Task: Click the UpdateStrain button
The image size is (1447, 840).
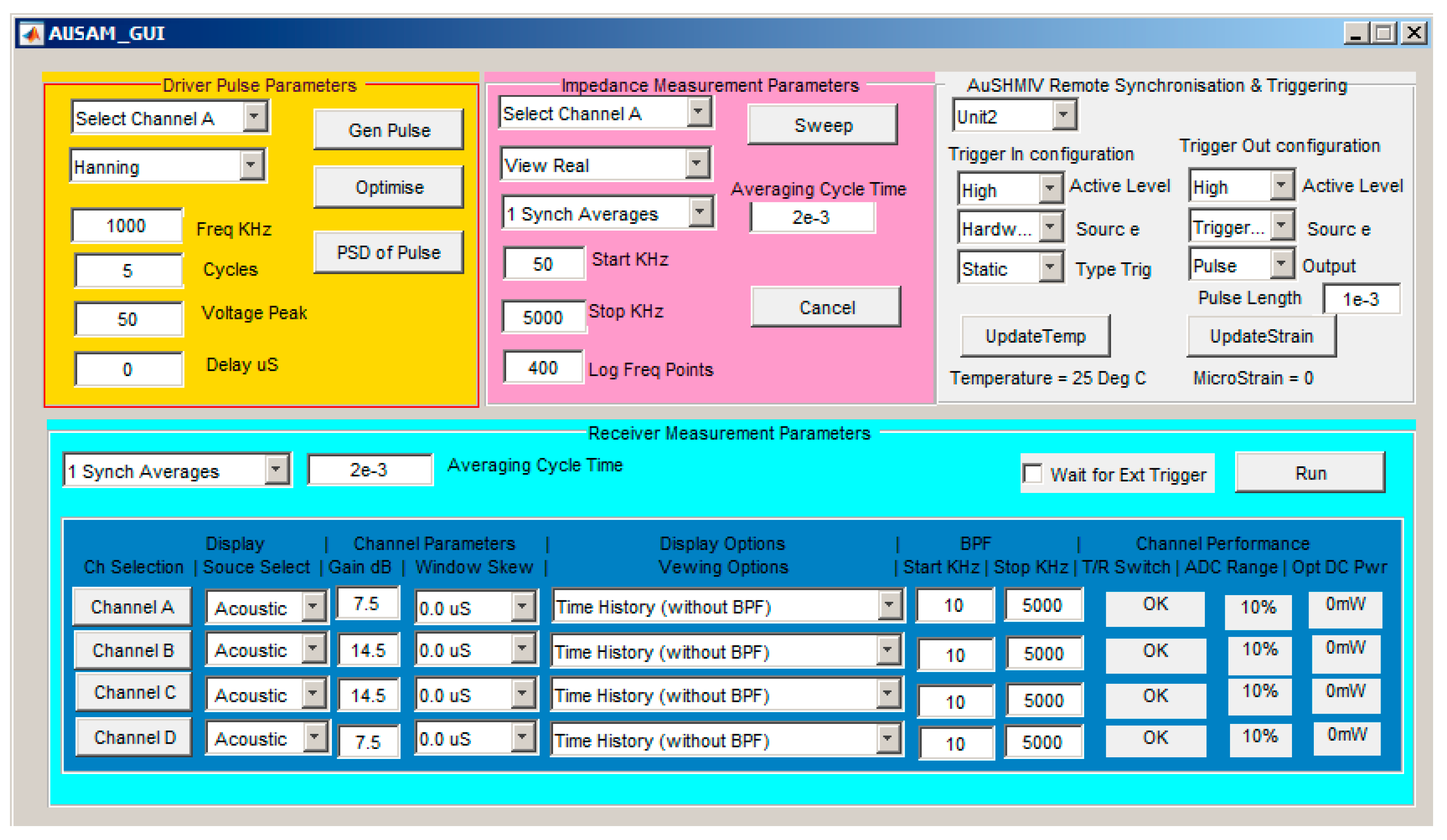Action: coord(1261,336)
